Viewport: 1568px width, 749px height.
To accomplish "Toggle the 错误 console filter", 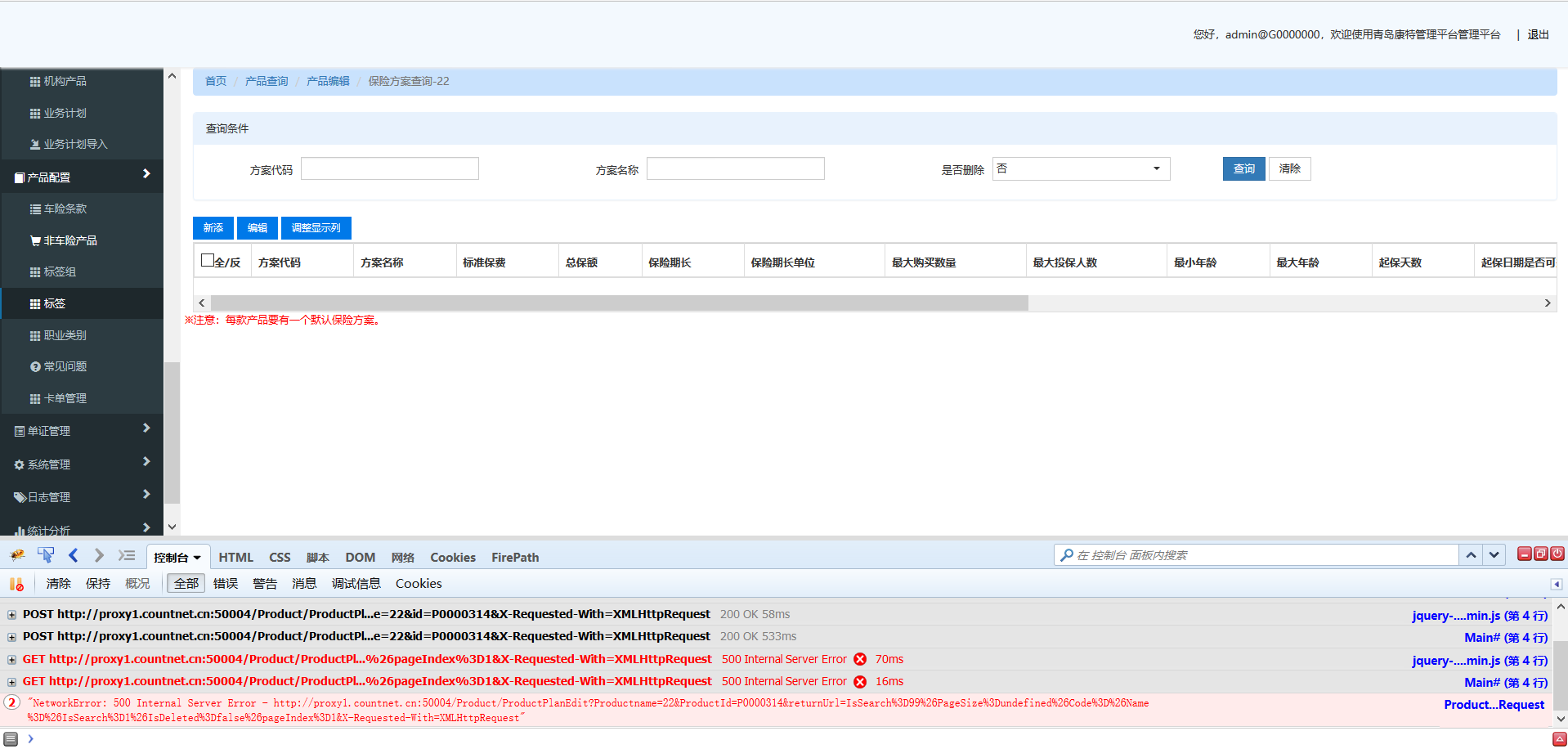I will (x=226, y=584).
